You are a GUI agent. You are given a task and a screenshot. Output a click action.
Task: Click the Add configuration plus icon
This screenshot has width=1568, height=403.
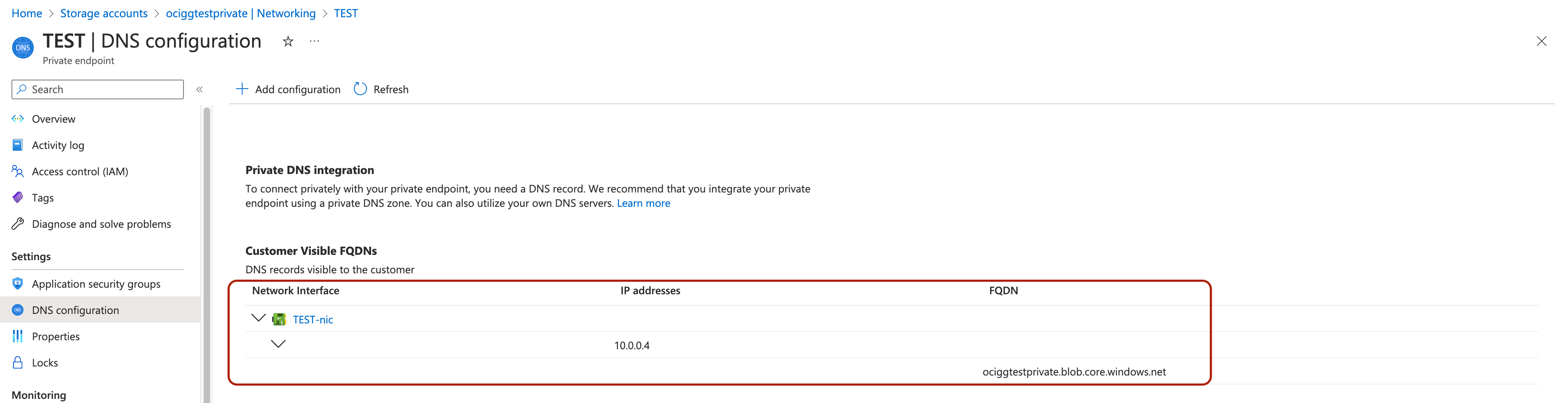click(242, 89)
